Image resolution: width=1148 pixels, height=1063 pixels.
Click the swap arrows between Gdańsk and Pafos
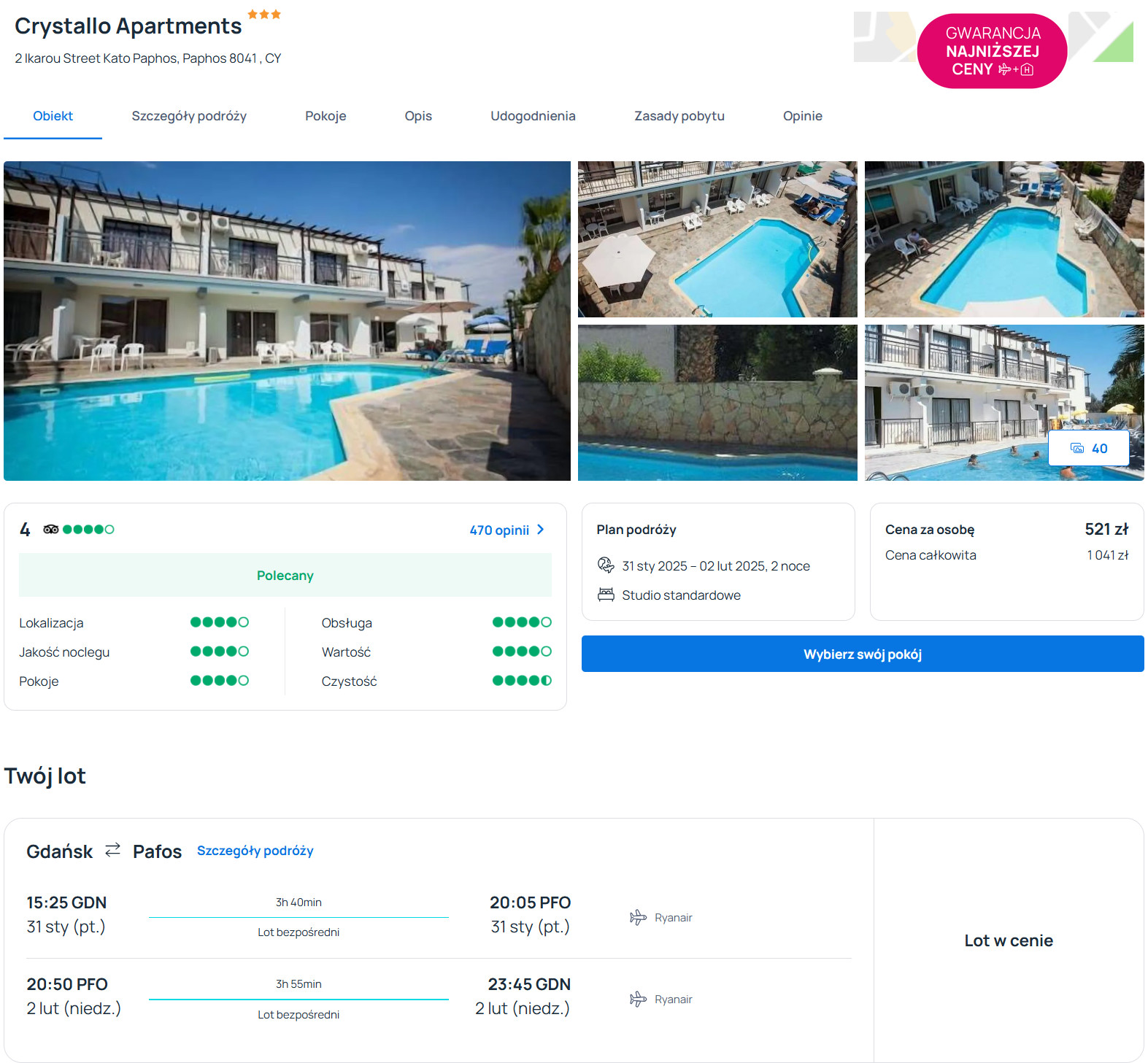pyautogui.click(x=112, y=851)
